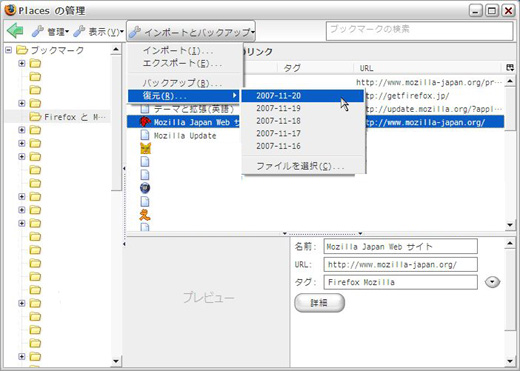Screen dimensions: 520x371
Task: Choose エクスポート(E)... from the menu
Action: [x=185, y=63]
